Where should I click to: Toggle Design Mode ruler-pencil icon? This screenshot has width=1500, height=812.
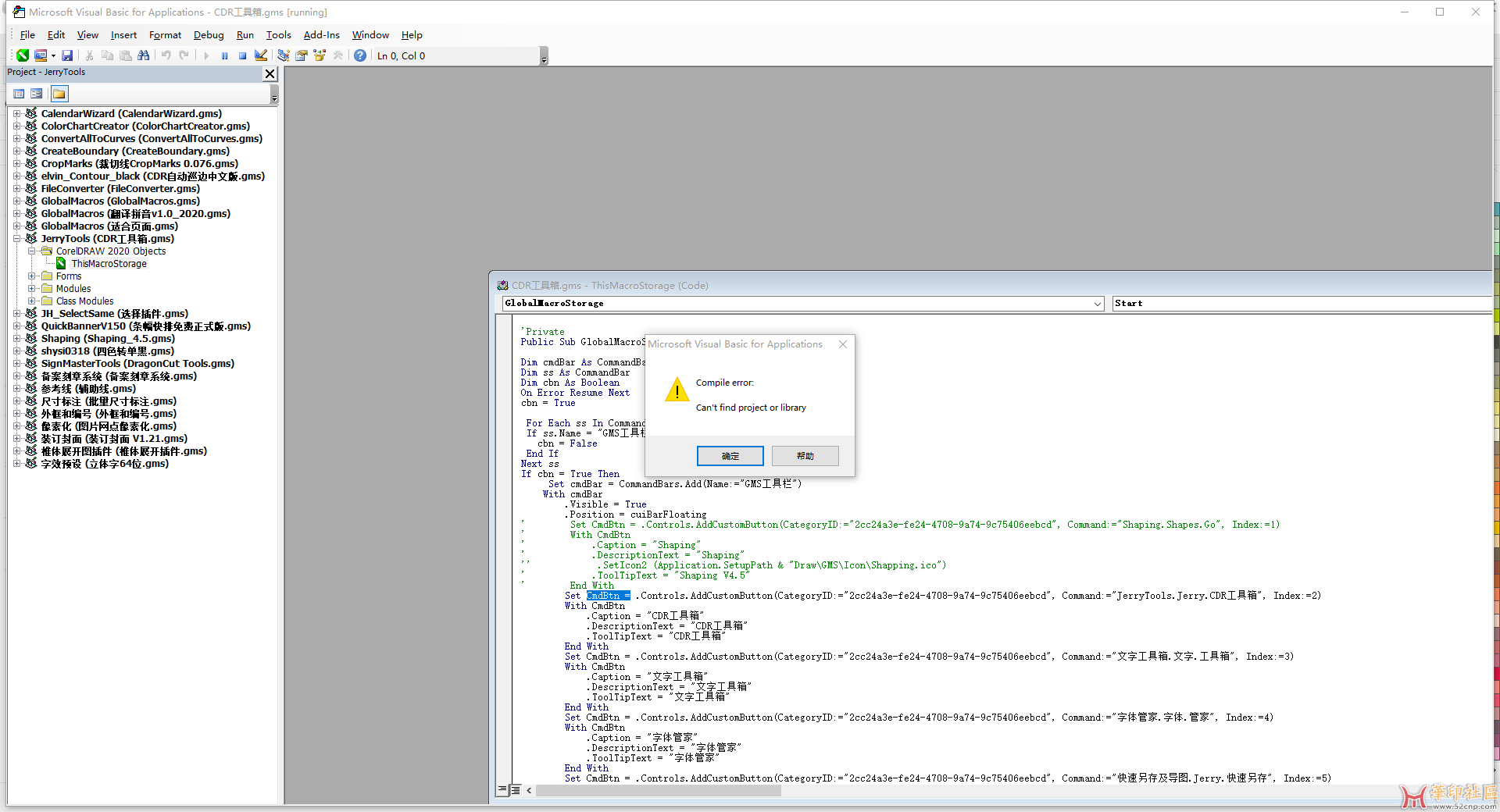click(x=261, y=55)
